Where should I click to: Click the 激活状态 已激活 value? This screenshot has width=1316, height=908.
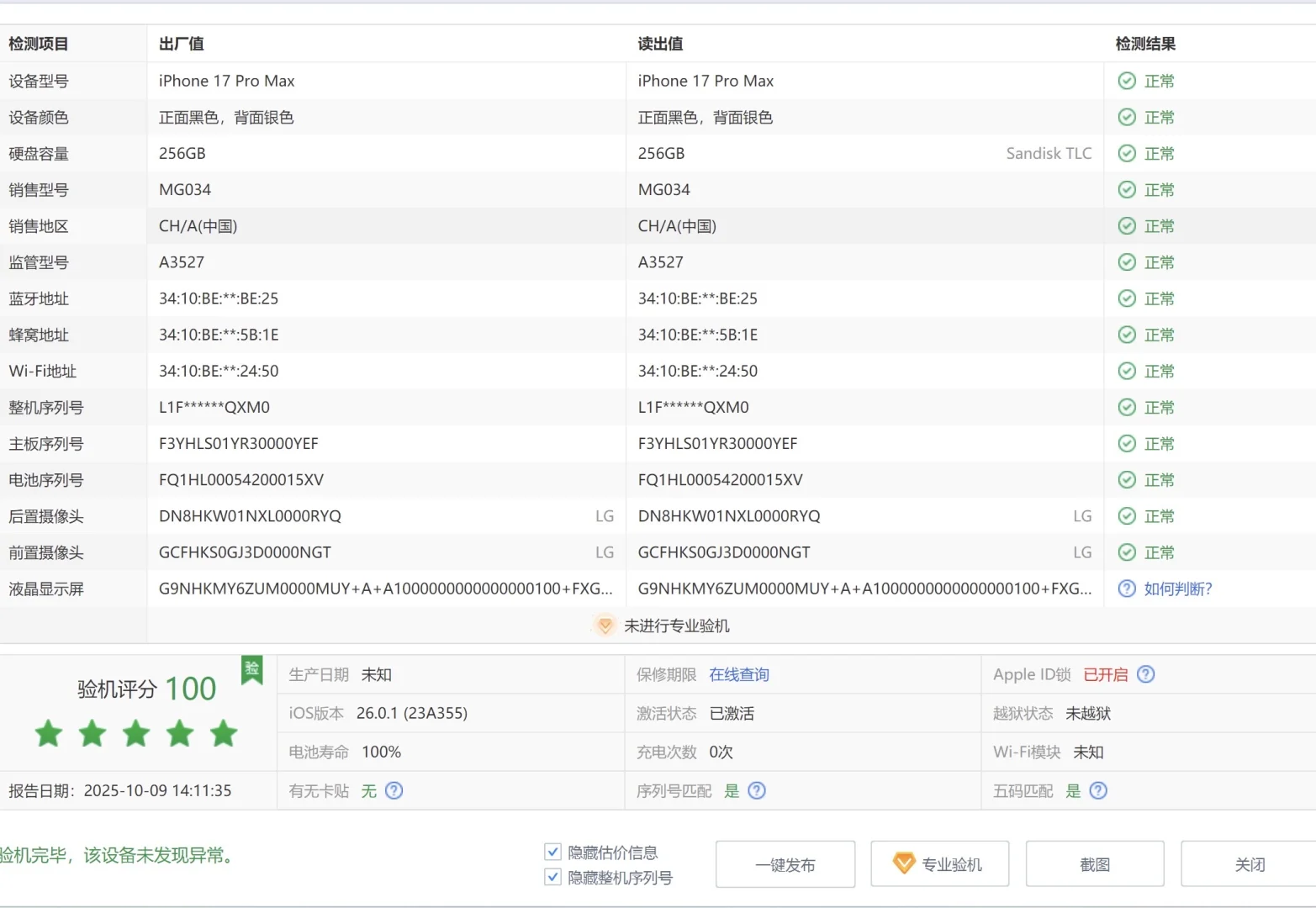pyautogui.click(x=732, y=713)
